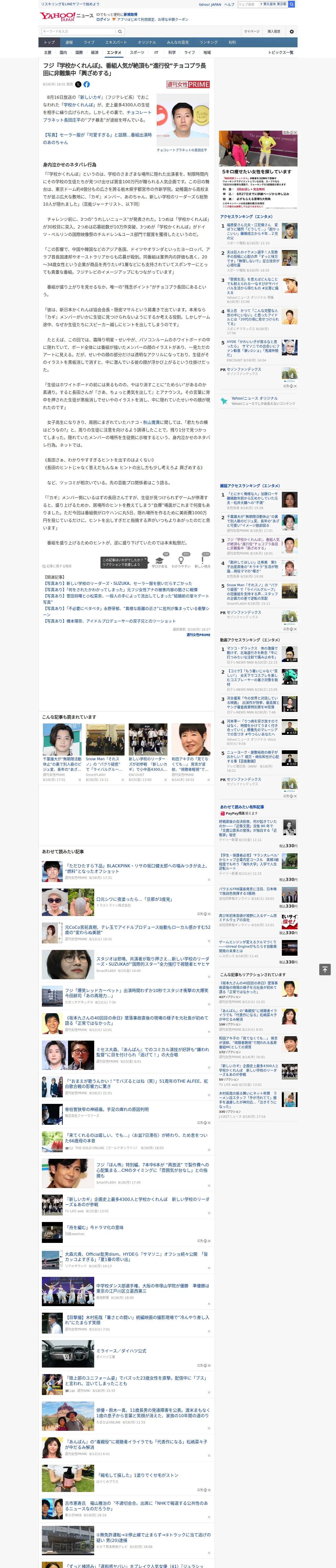Open the オリジナル navigation tab

(x=147, y=43)
